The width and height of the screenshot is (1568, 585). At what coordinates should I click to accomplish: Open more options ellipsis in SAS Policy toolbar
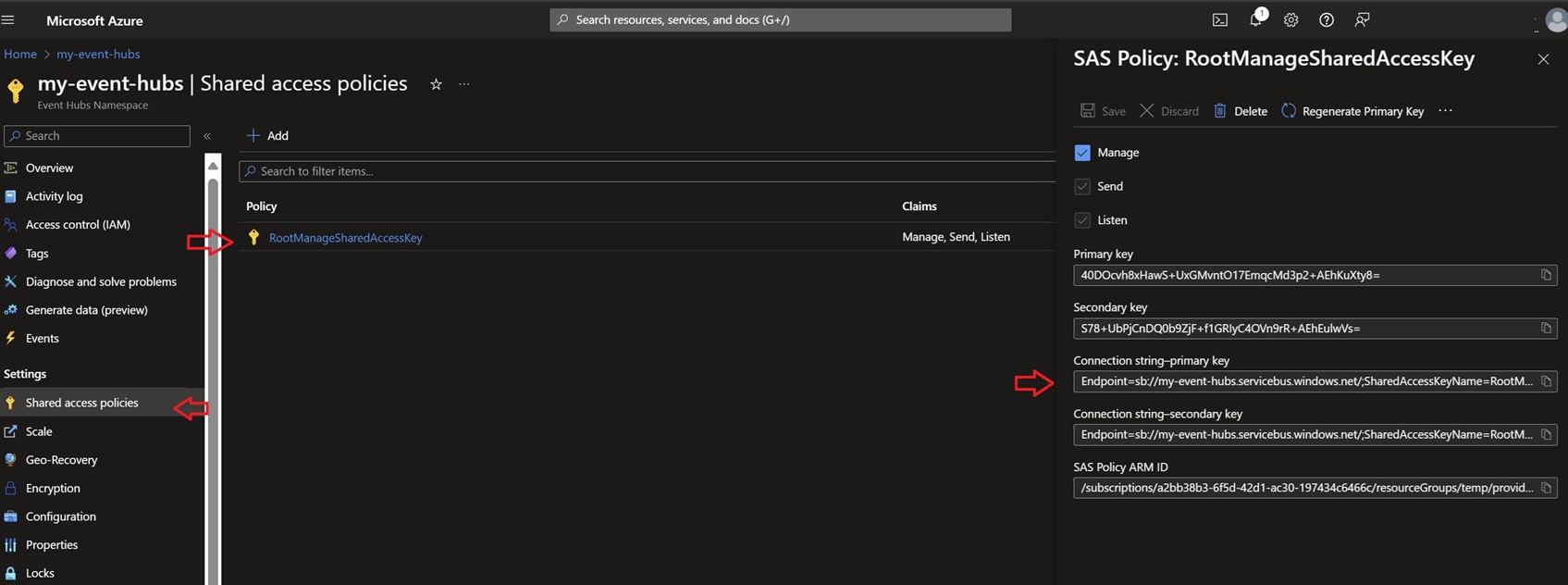click(1445, 111)
